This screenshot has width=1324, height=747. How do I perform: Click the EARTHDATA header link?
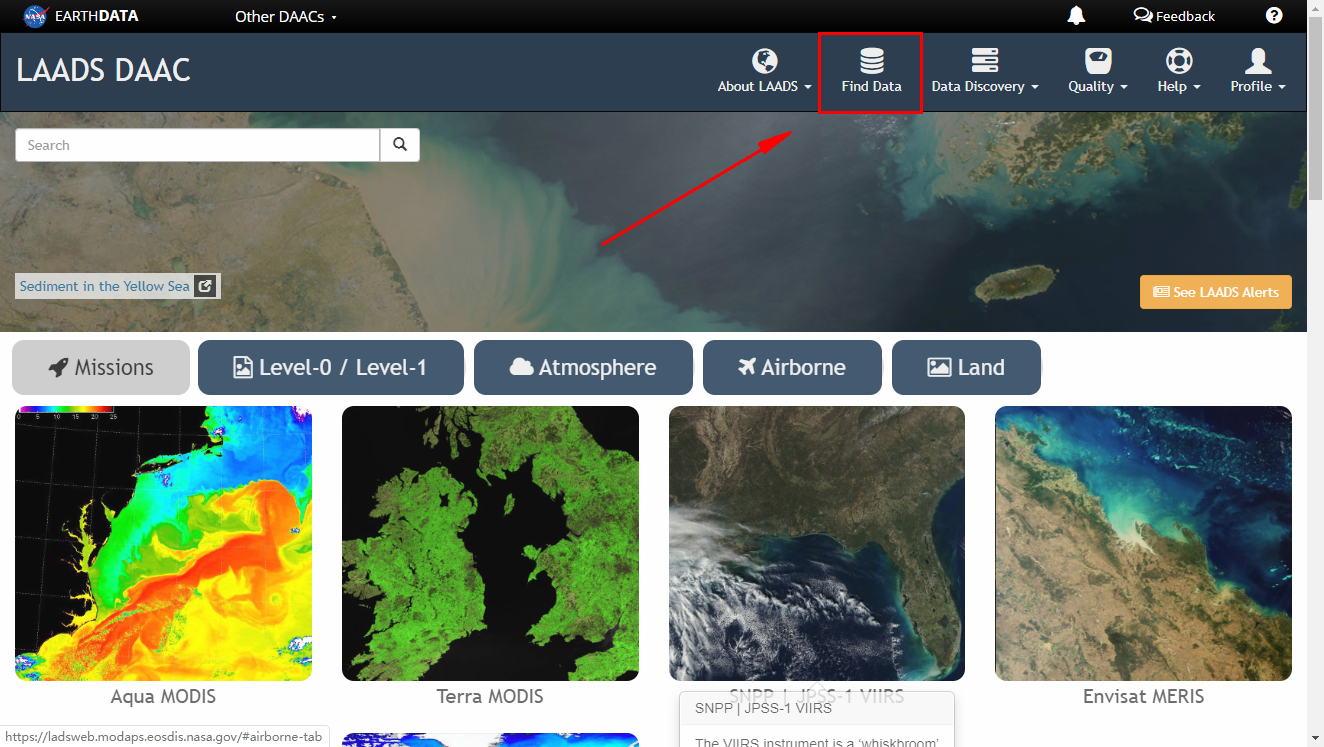point(98,16)
